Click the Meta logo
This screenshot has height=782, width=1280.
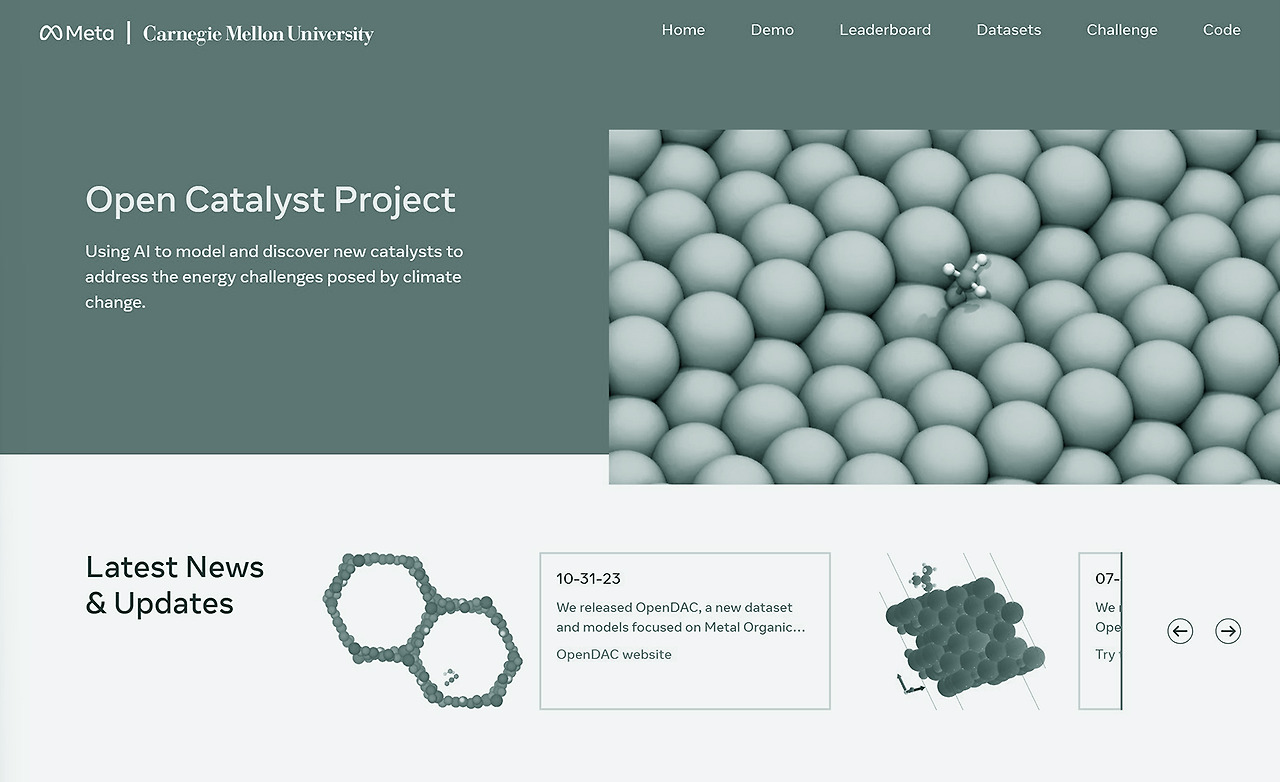[x=76, y=31]
